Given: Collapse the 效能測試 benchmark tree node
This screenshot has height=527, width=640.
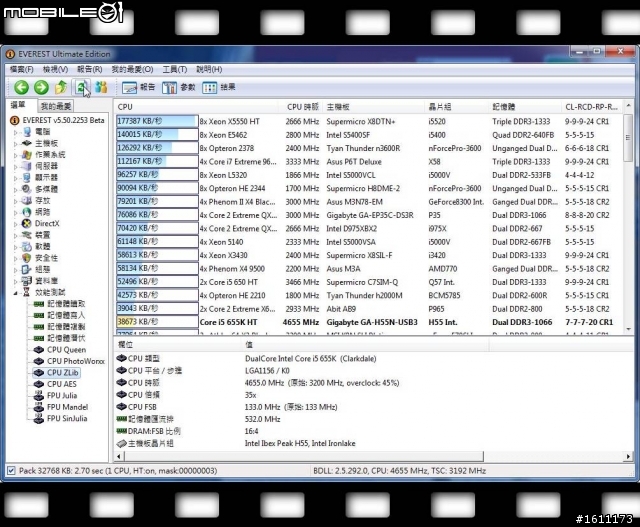Looking at the screenshot, I should 16,292.
